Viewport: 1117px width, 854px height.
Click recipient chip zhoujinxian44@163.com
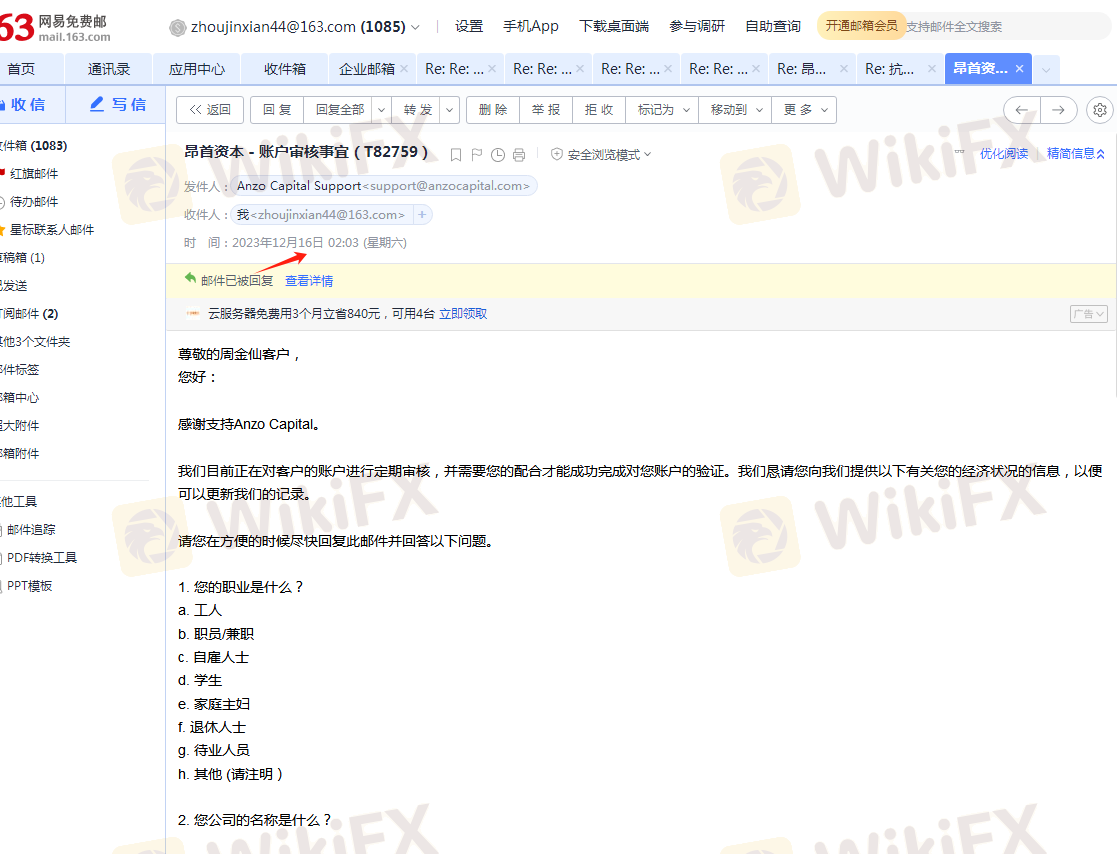[x=322, y=214]
